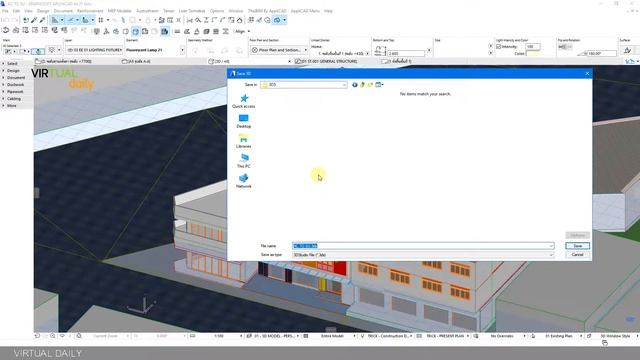Open the Design menu

coord(43,11)
